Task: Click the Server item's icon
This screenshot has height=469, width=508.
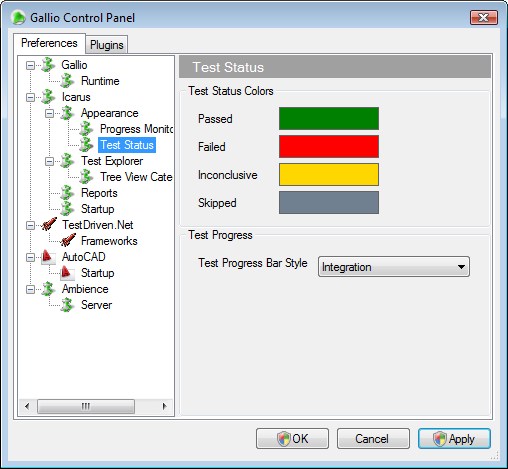Action: point(67,305)
